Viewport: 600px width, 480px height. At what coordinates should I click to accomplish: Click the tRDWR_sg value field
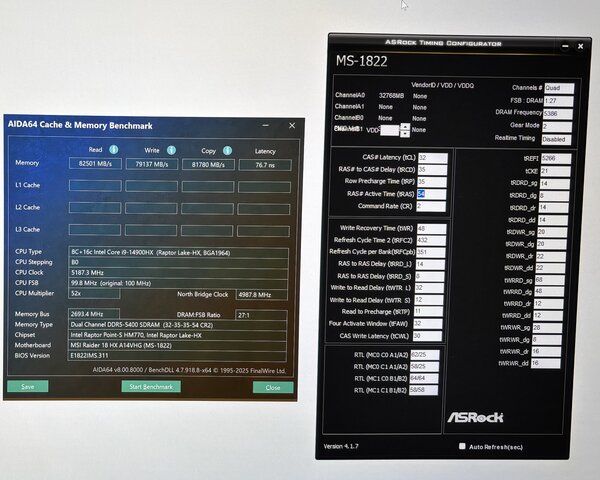552,232
